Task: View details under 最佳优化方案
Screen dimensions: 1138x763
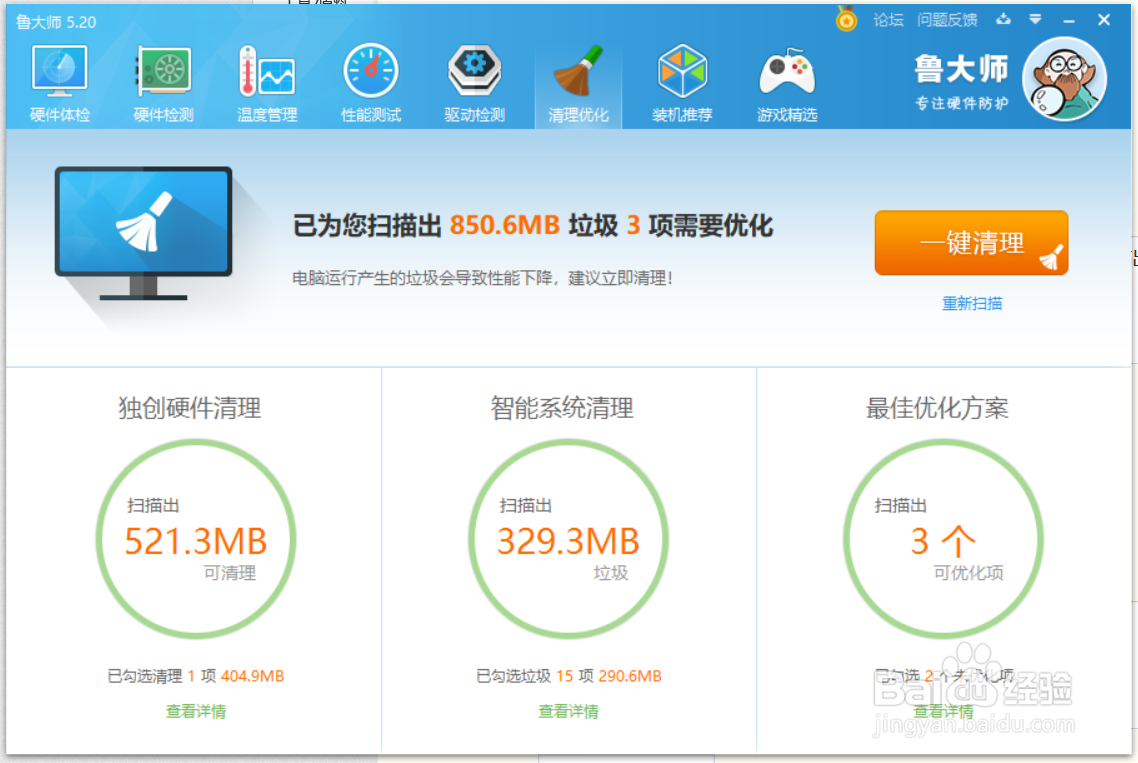Action: coord(943,711)
